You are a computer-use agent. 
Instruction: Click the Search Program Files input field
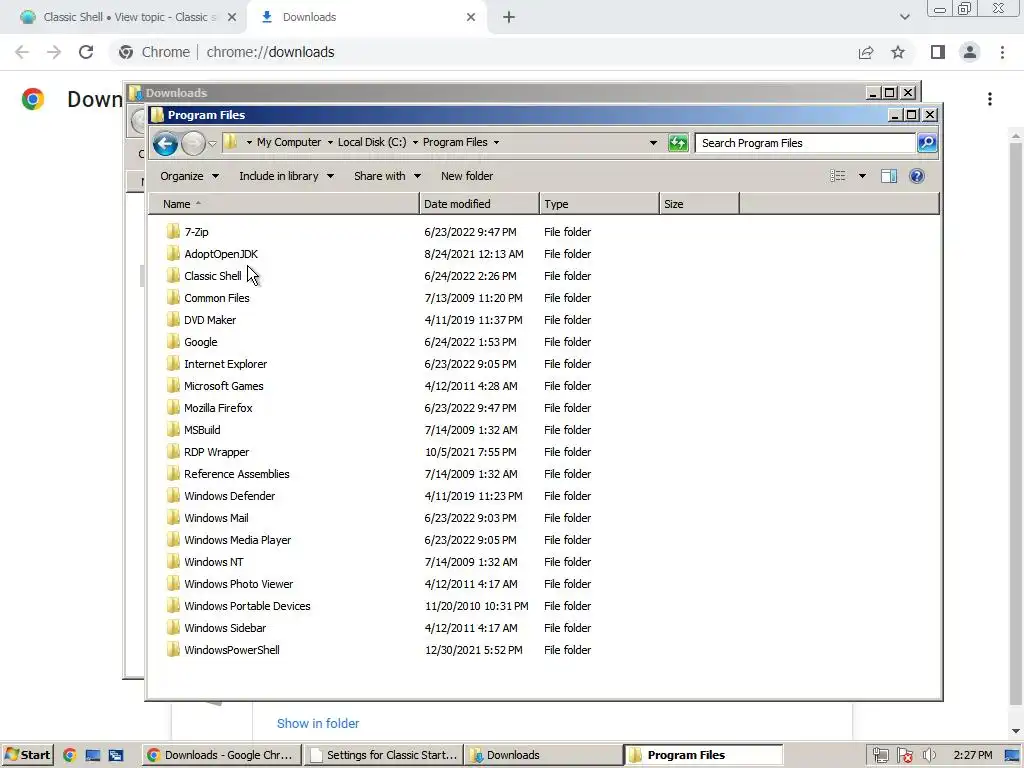click(x=805, y=142)
